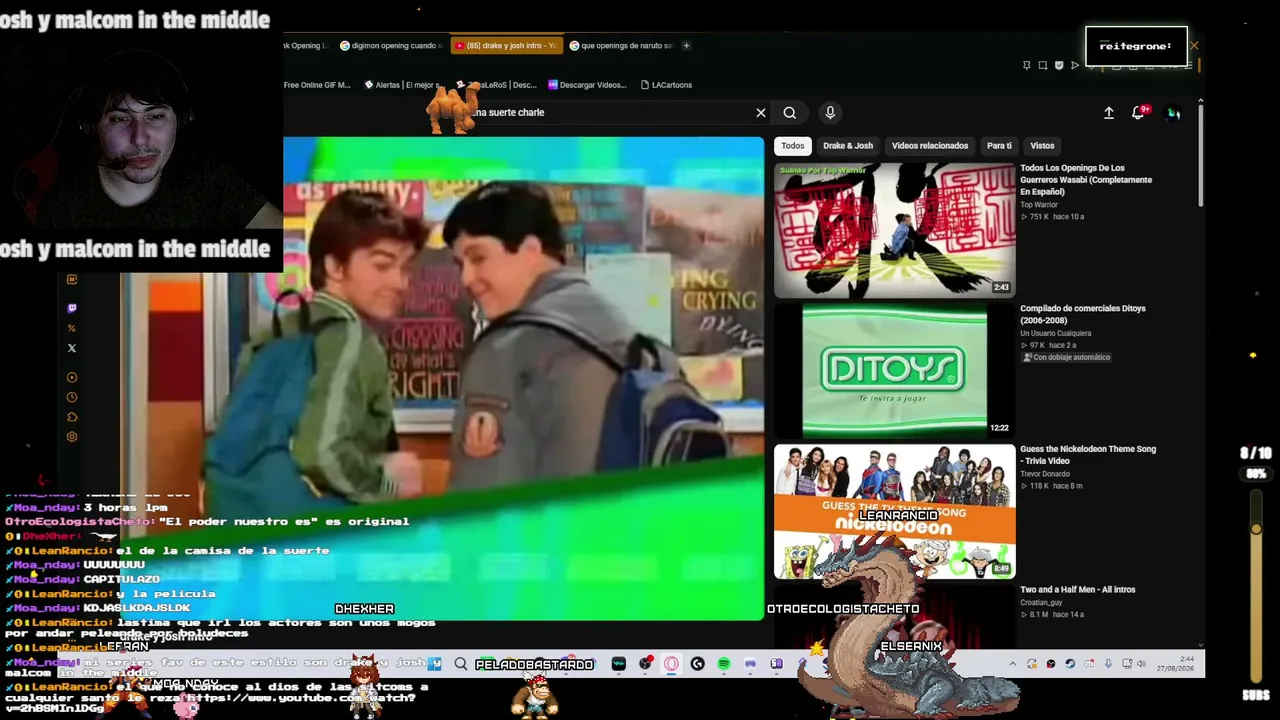Select the 'Drake & Josh' filter chip
The height and width of the screenshot is (720, 1280).
click(x=848, y=146)
